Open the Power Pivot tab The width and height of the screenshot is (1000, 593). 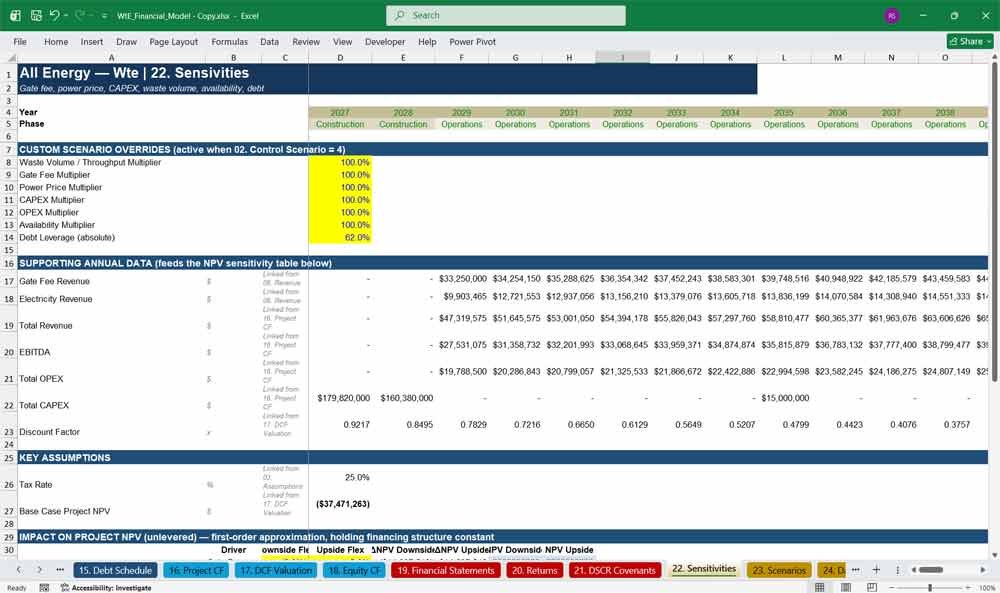[x=473, y=41]
